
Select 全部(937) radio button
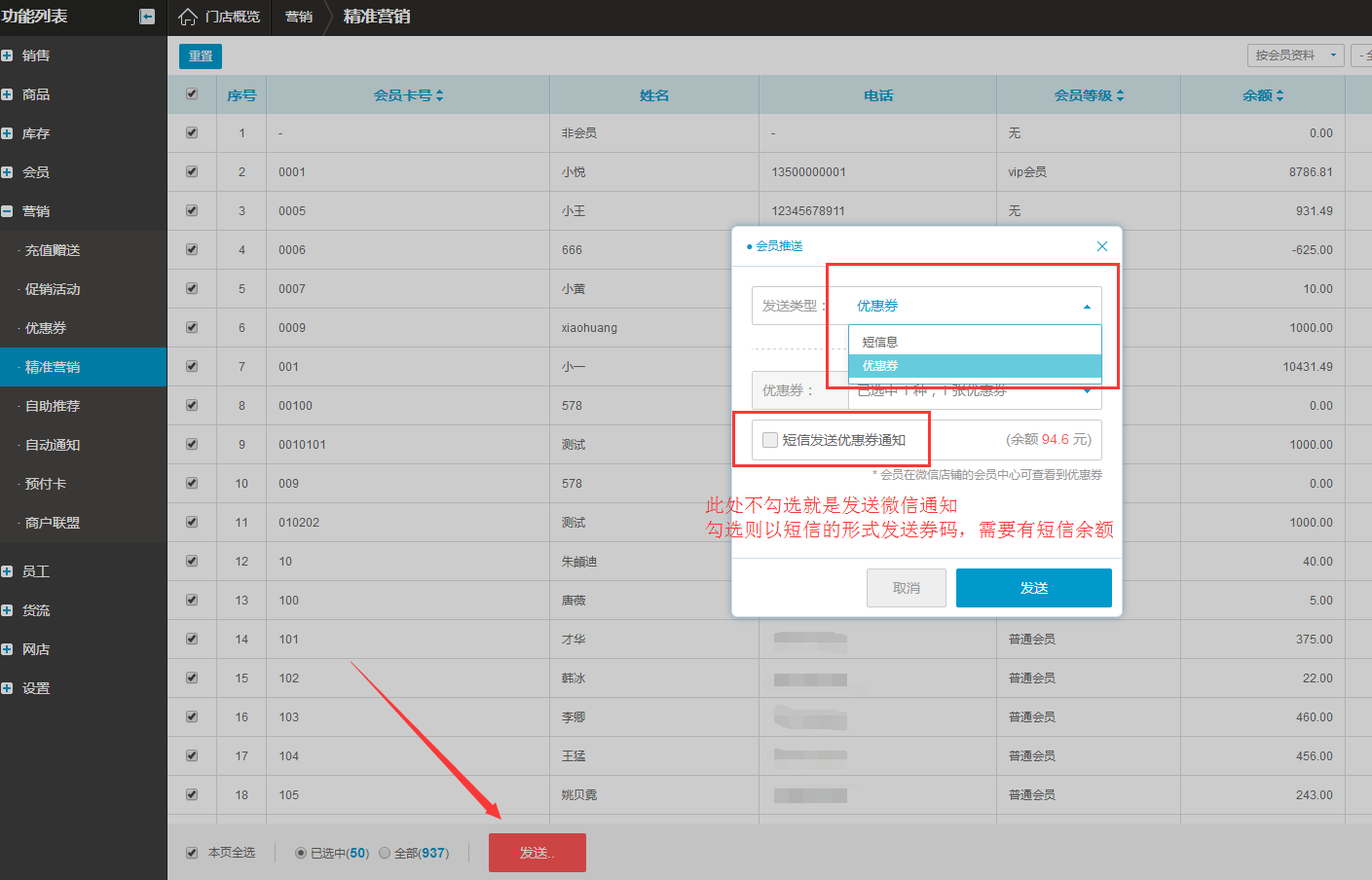pyautogui.click(x=385, y=853)
